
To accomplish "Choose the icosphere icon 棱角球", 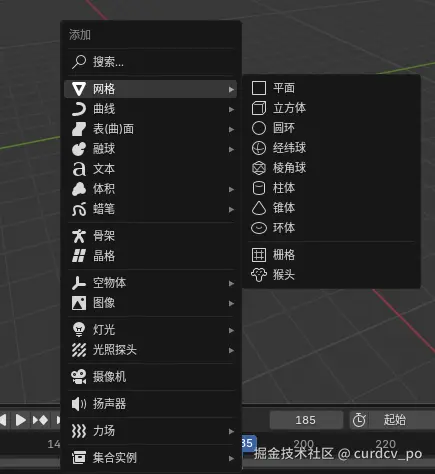I will pyautogui.click(x=259, y=168).
